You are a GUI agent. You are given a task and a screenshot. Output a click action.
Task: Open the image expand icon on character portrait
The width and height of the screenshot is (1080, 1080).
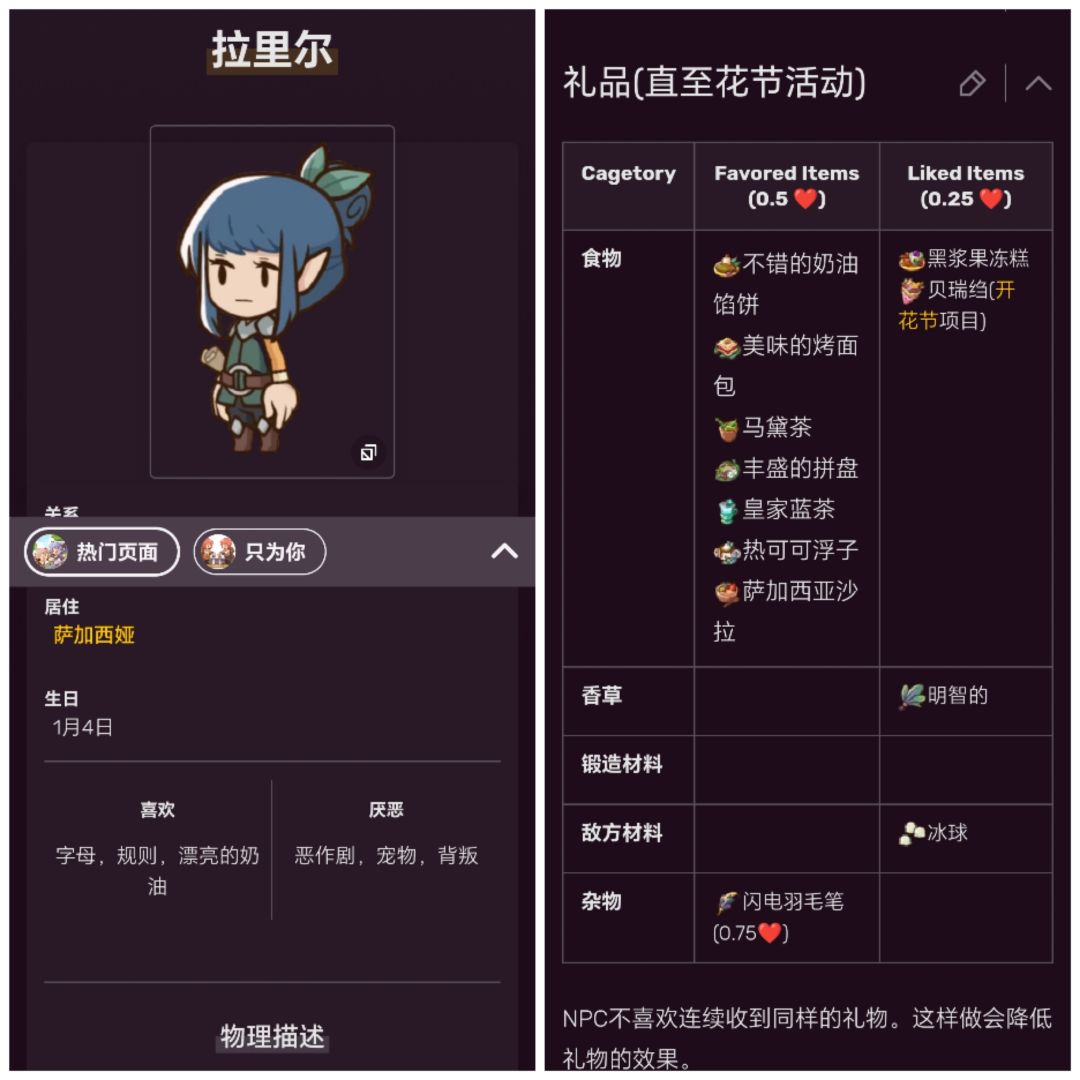coord(368,453)
